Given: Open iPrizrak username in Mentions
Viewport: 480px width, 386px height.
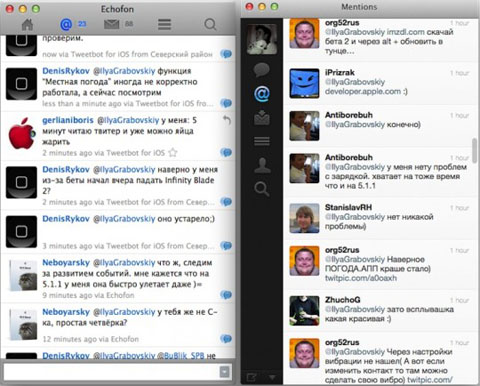Looking at the screenshot, I should pyautogui.click(x=340, y=72).
